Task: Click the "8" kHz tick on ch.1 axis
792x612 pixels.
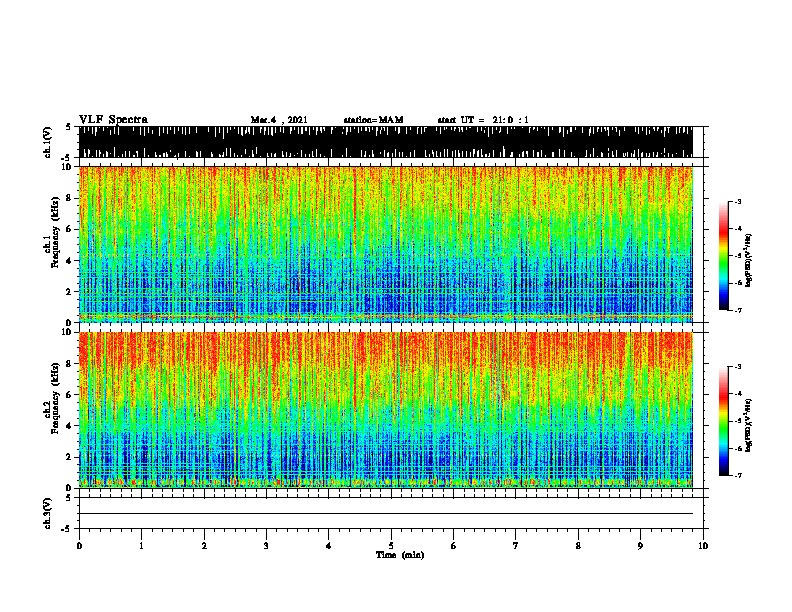Action: (71, 198)
